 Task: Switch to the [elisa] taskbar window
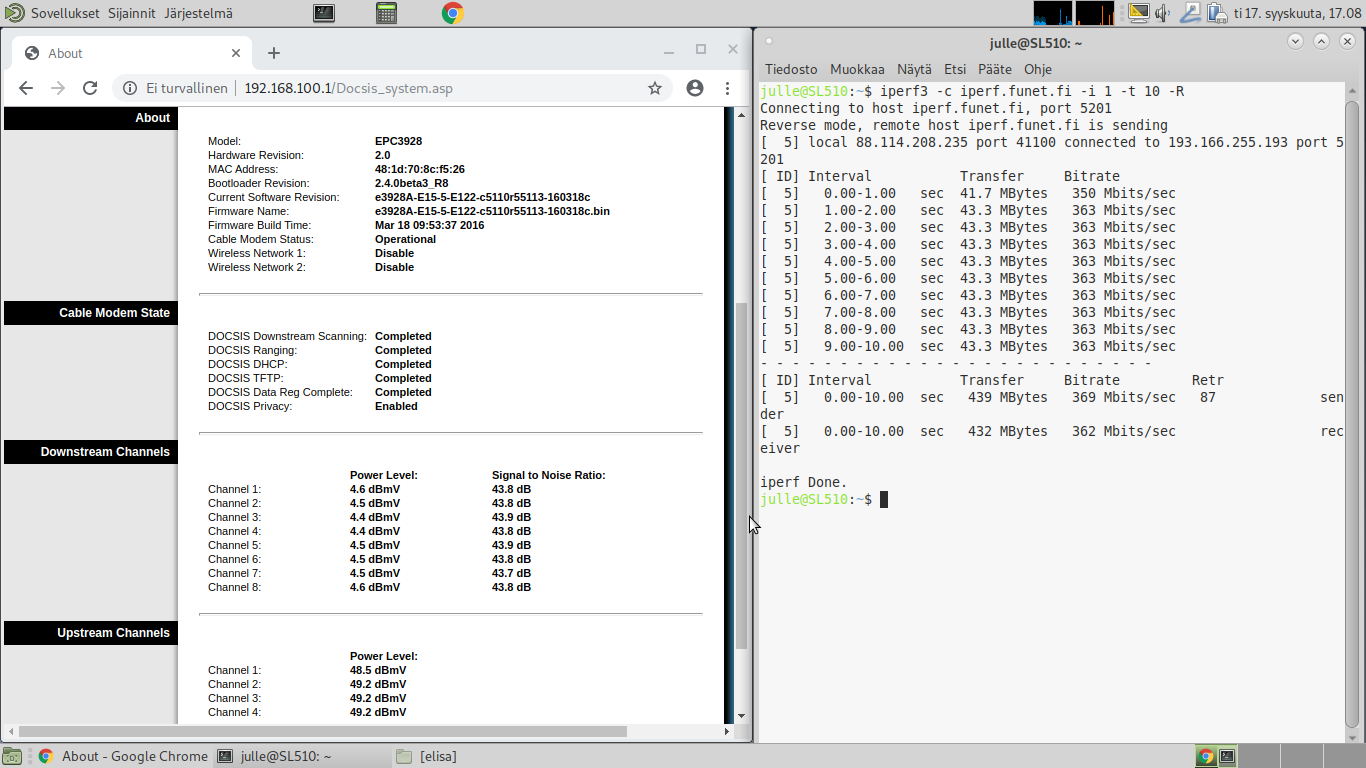point(438,756)
